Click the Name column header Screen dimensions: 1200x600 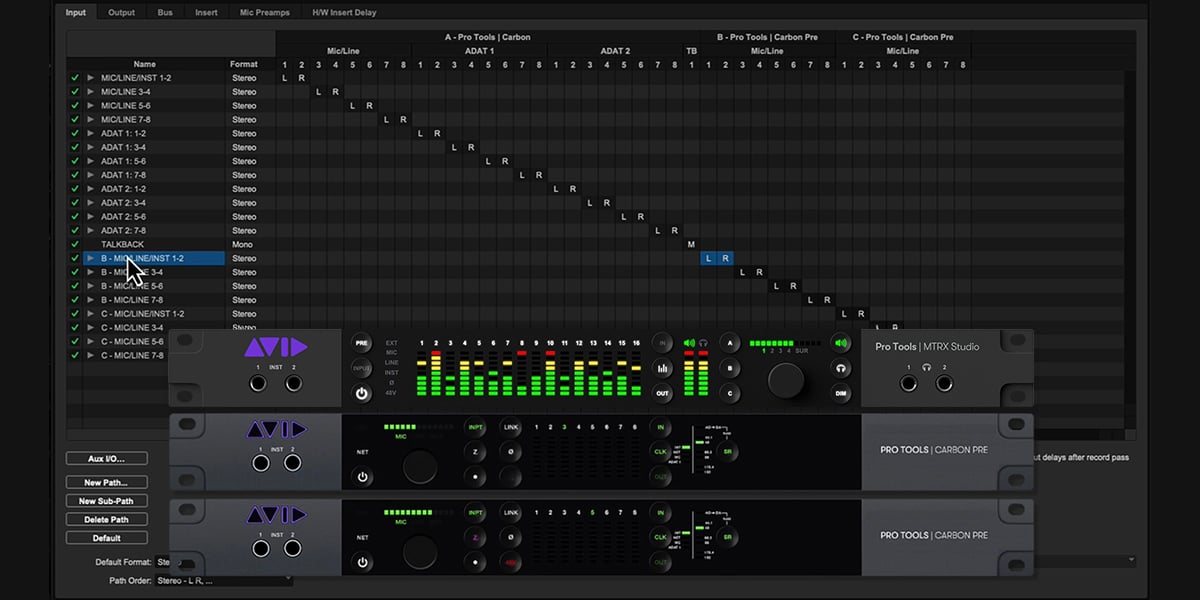tap(145, 64)
